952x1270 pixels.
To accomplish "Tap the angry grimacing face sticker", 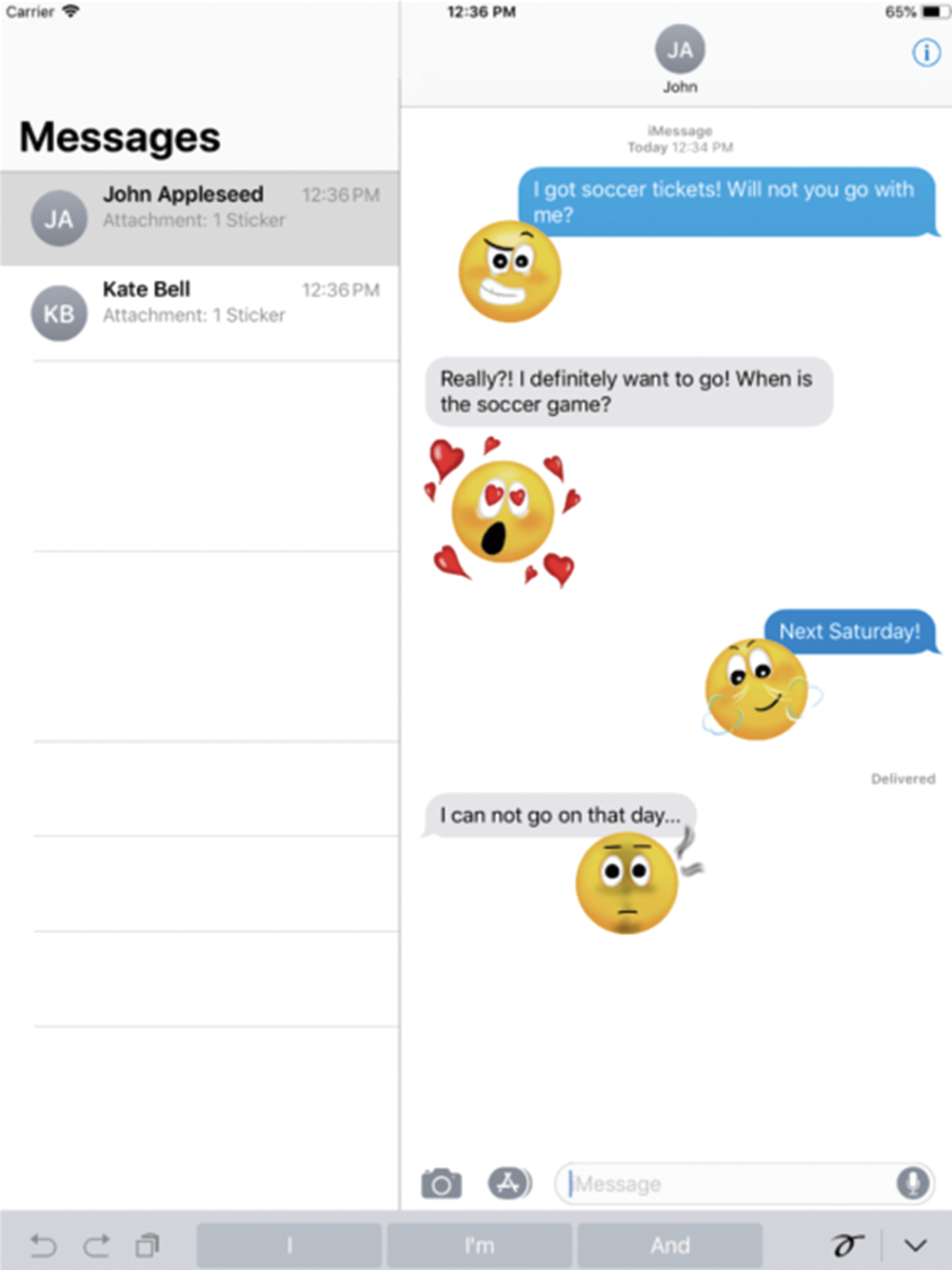I will click(509, 271).
